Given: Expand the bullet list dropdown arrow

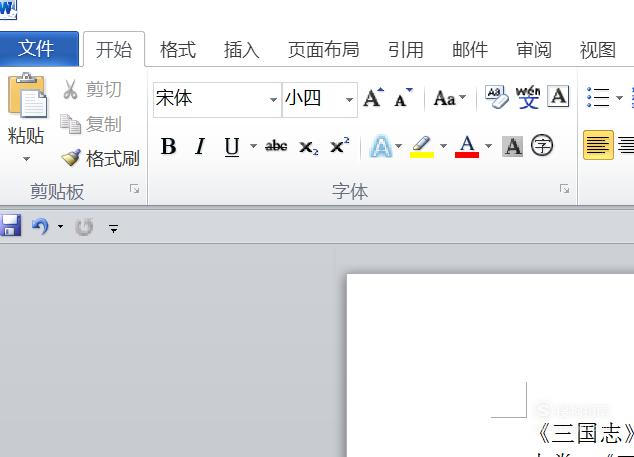Looking at the screenshot, I should [x=619, y=97].
